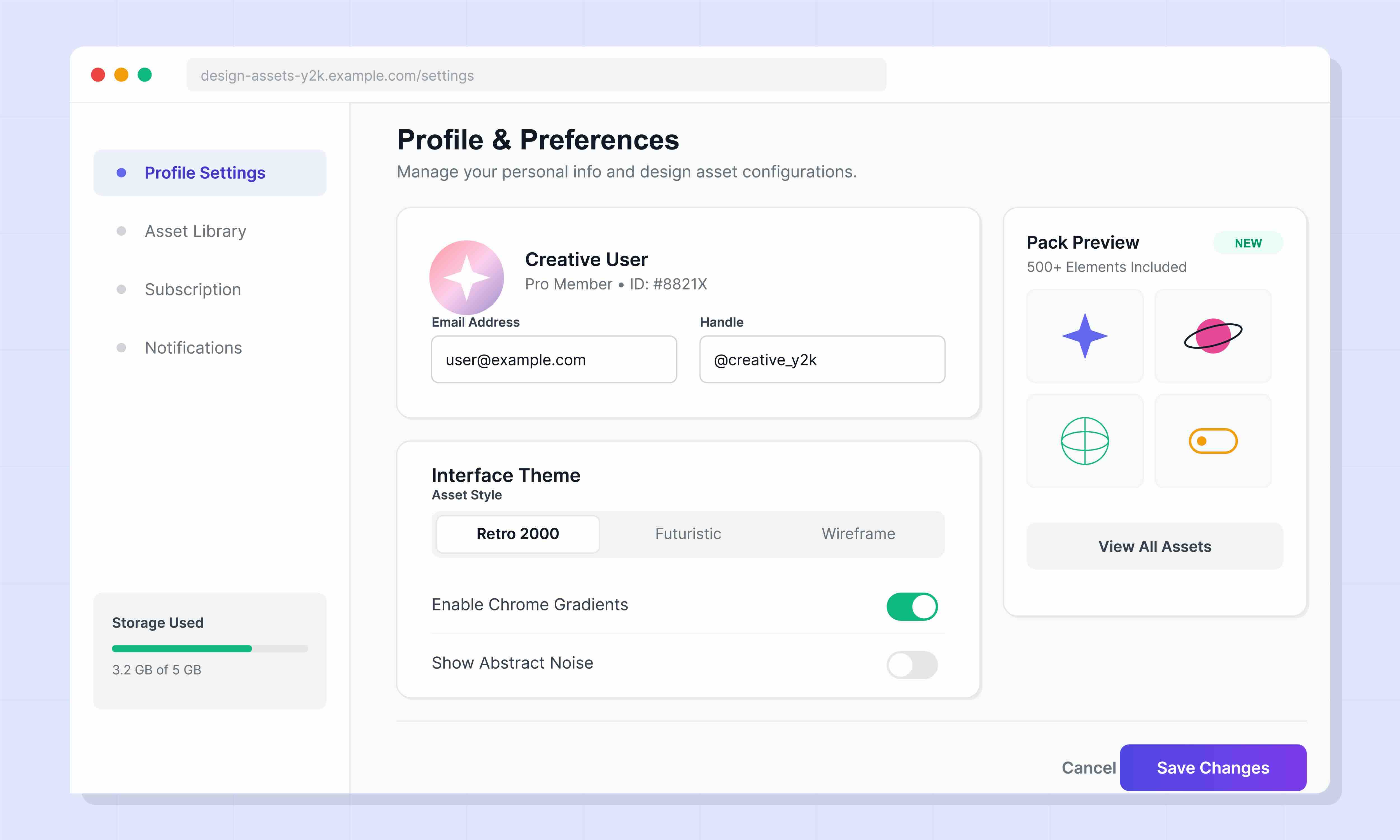Disable the Enable Chrome Gradients toggle
This screenshot has height=840, width=1400.
click(x=912, y=606)
